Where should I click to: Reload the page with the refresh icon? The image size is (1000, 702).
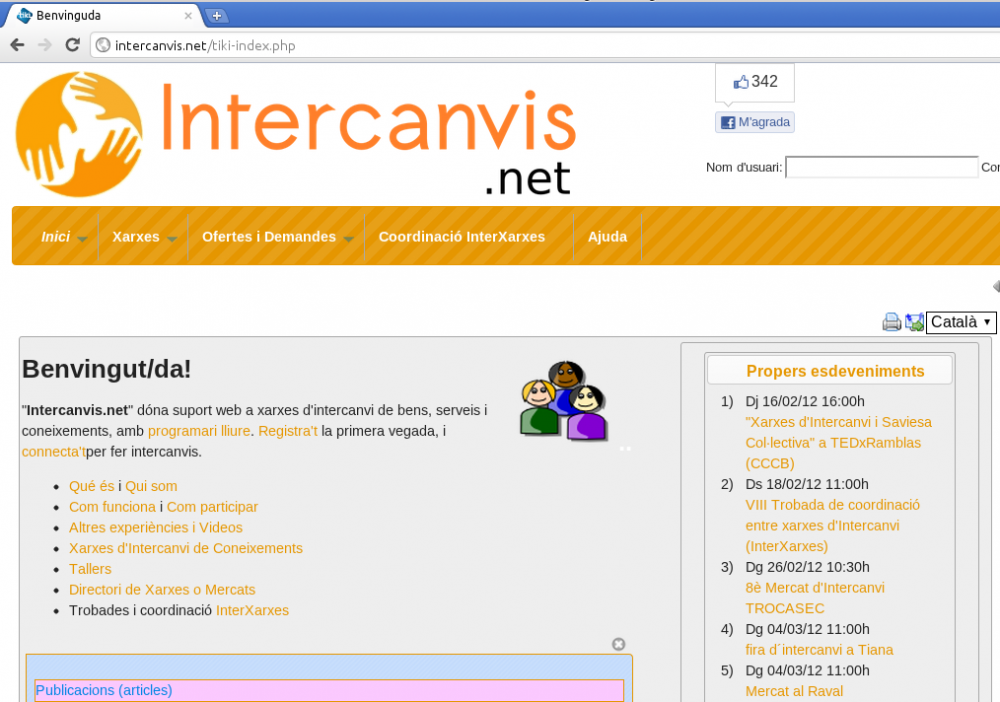coord(72,45)
